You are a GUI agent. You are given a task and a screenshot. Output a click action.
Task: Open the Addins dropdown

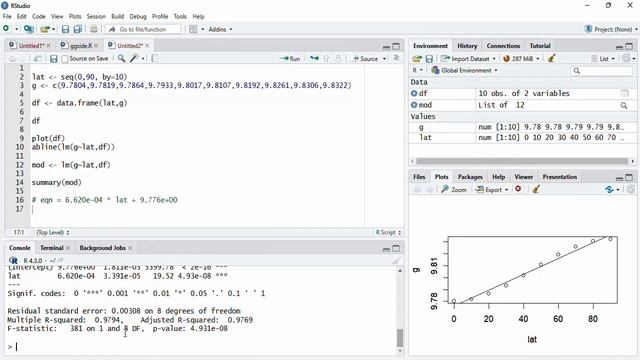coord(220,29)
